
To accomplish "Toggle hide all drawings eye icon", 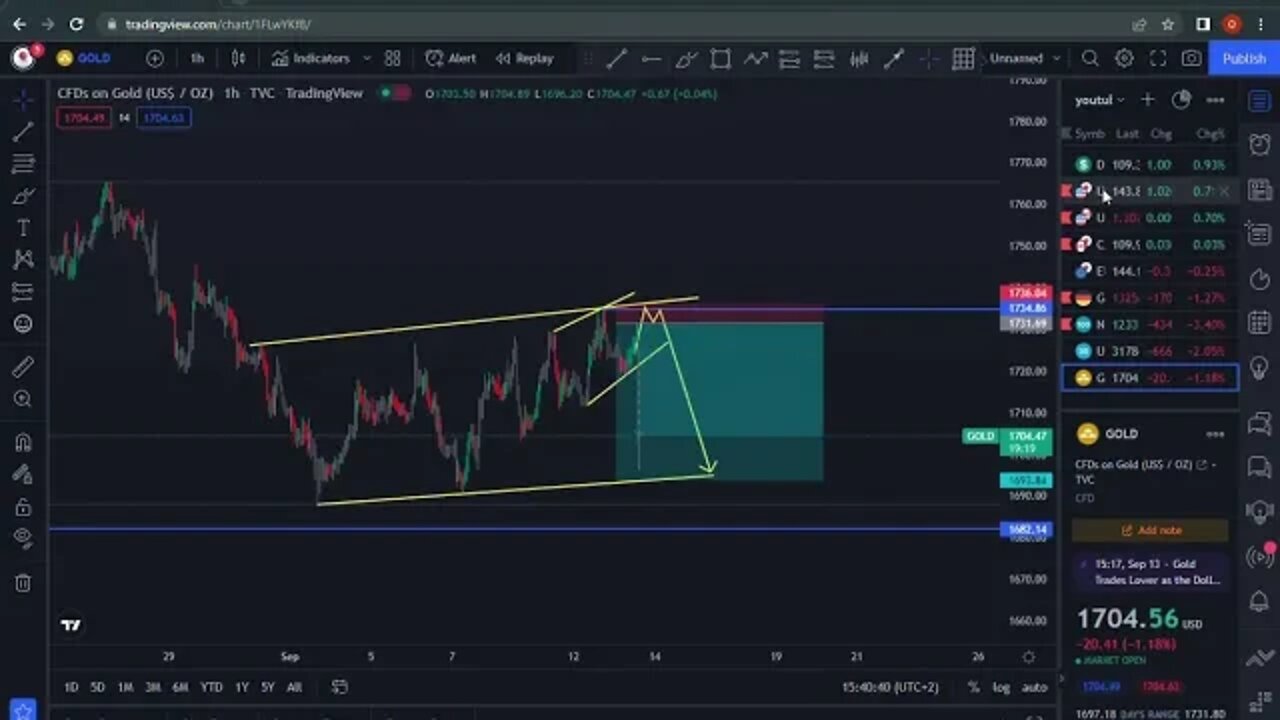I will pos(23,538).
